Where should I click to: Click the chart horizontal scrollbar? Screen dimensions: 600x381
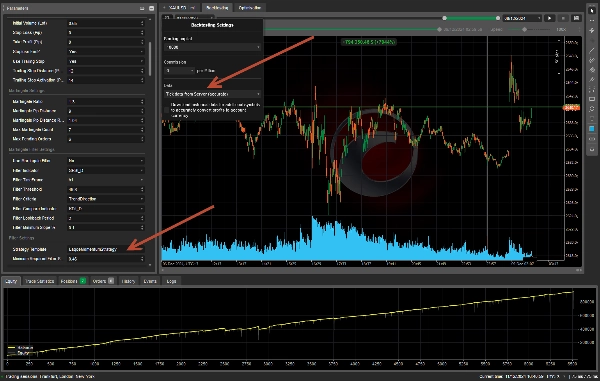[371, 270]
